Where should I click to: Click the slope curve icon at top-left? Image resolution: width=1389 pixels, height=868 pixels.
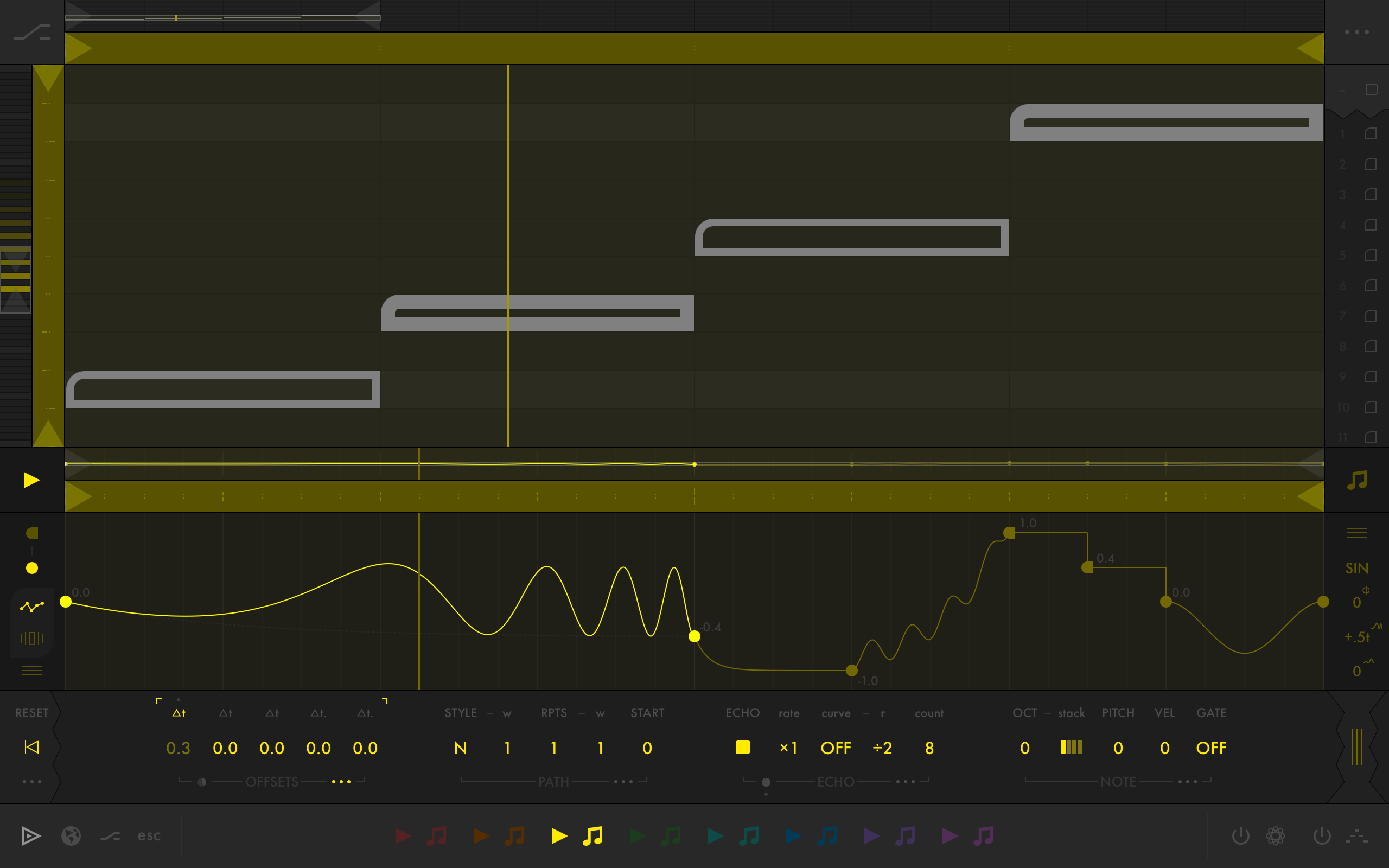coord(31,32)
